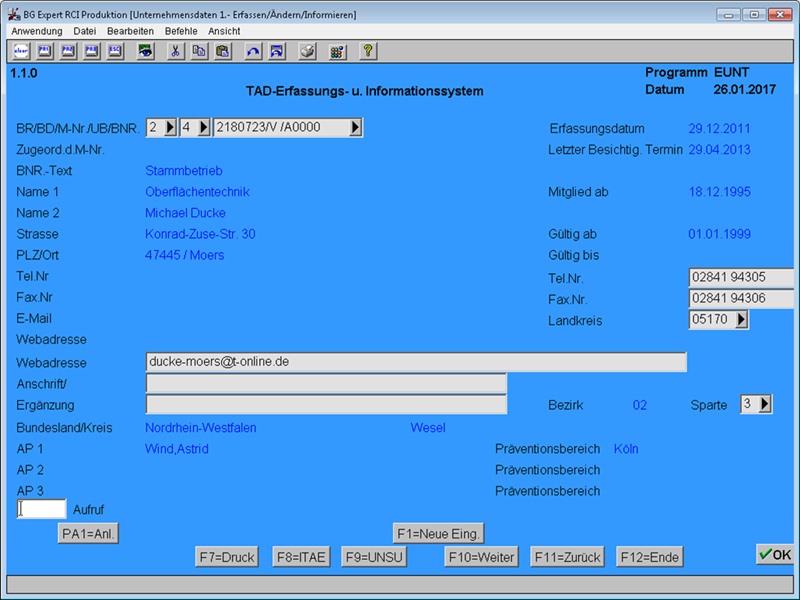Viewport: 800px width, 600px height.
Task: Expand the Landkreis 05170 dropdown
Action: pos(741,320)
